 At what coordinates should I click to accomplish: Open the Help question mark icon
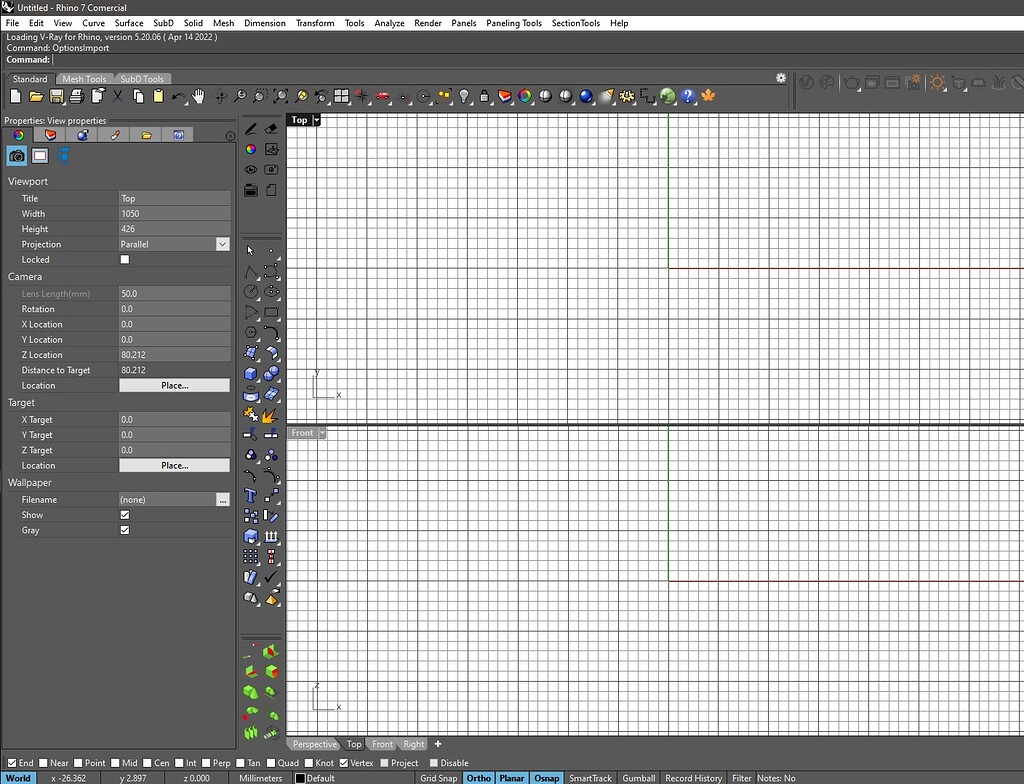(688, 96)
